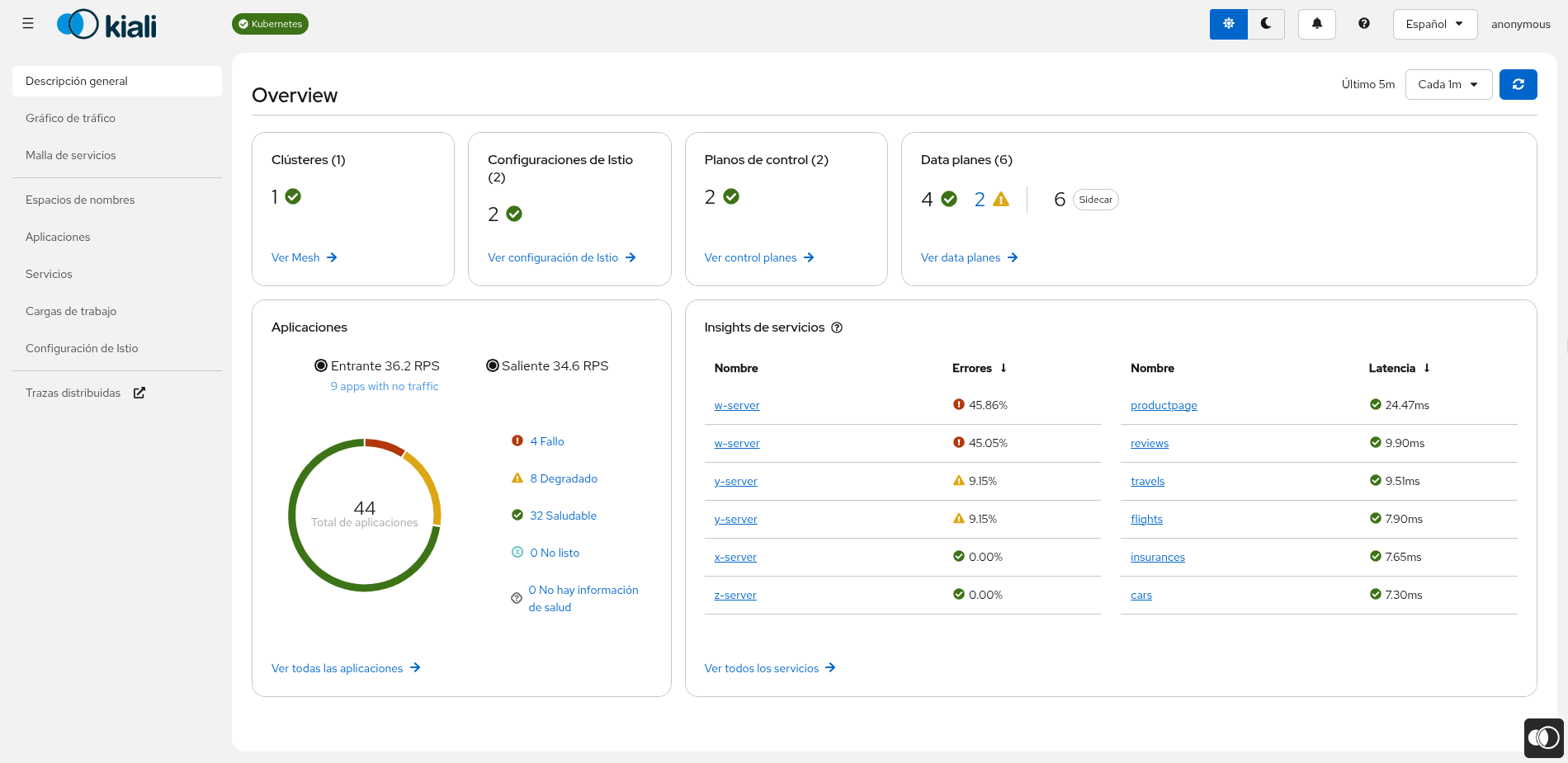Refresh the overview data
Viewport: 1568px width, 763px height.
tap(1518, 84)
